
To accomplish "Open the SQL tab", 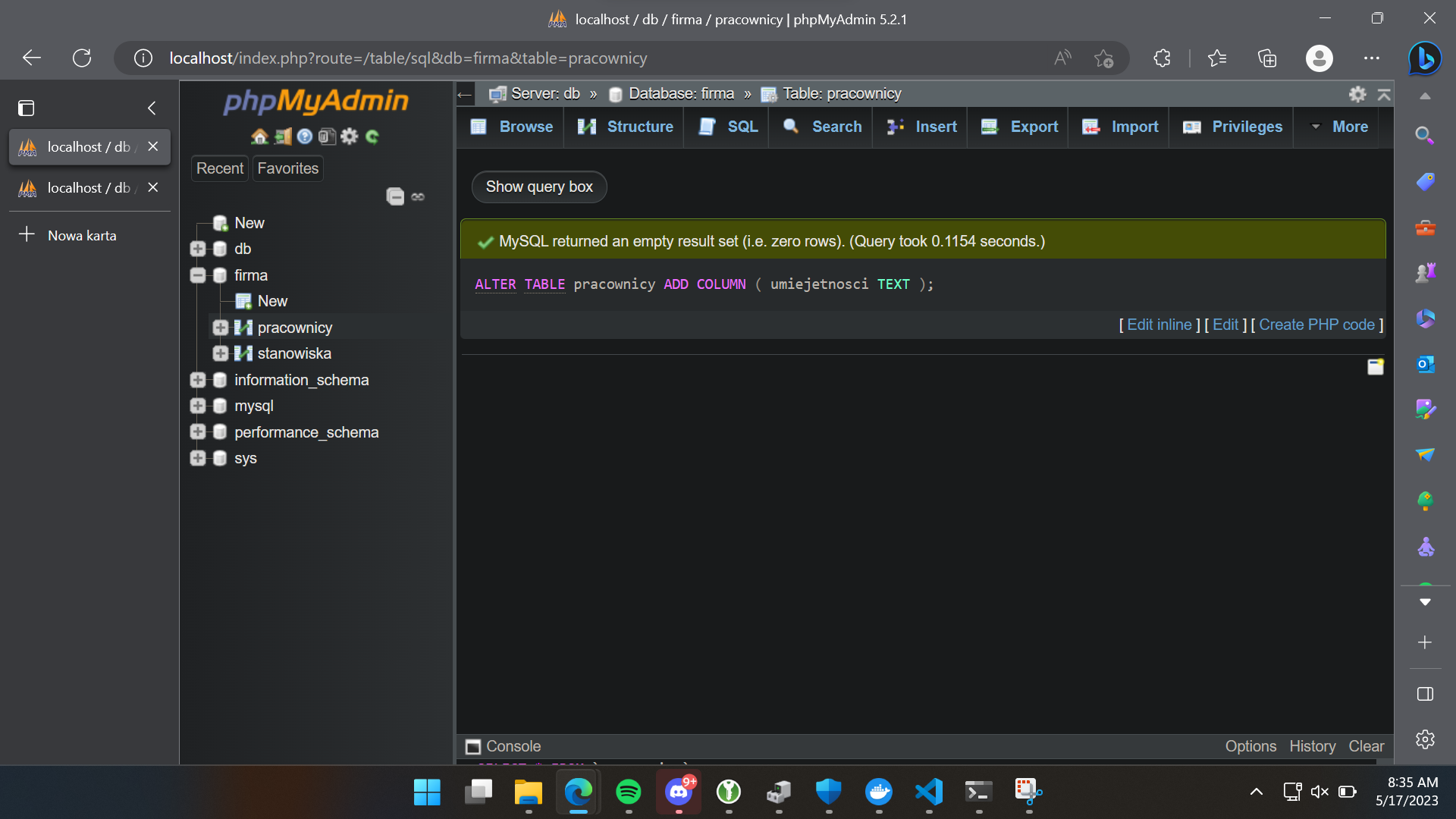I will pyautogui.click(x=728, y=127).
